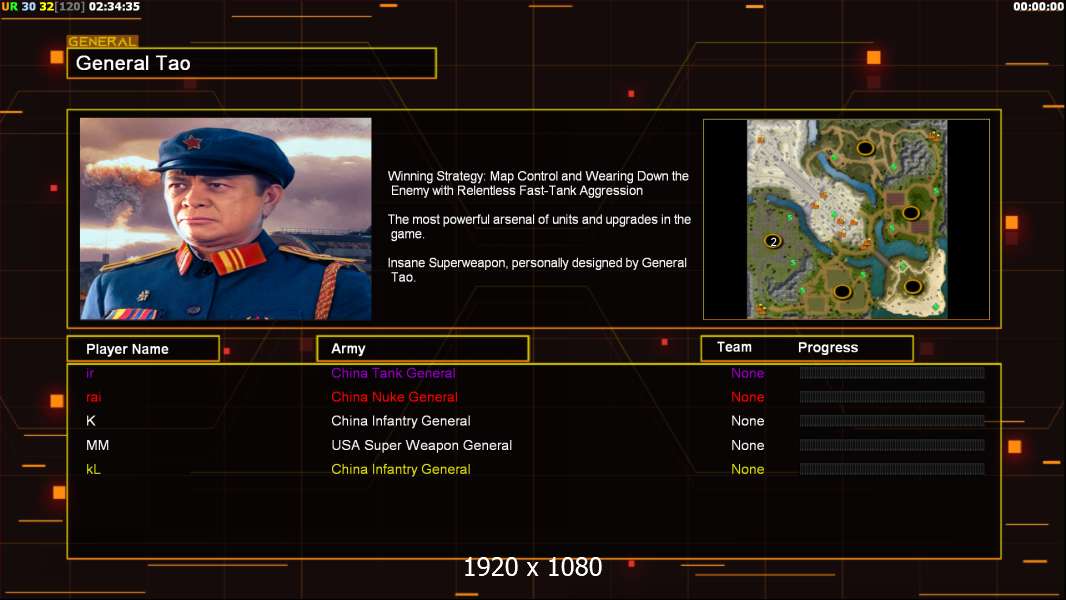The height and width of the screenshot is (600, 1066).
Task: Click the General Tao name field
Action: 252,63
